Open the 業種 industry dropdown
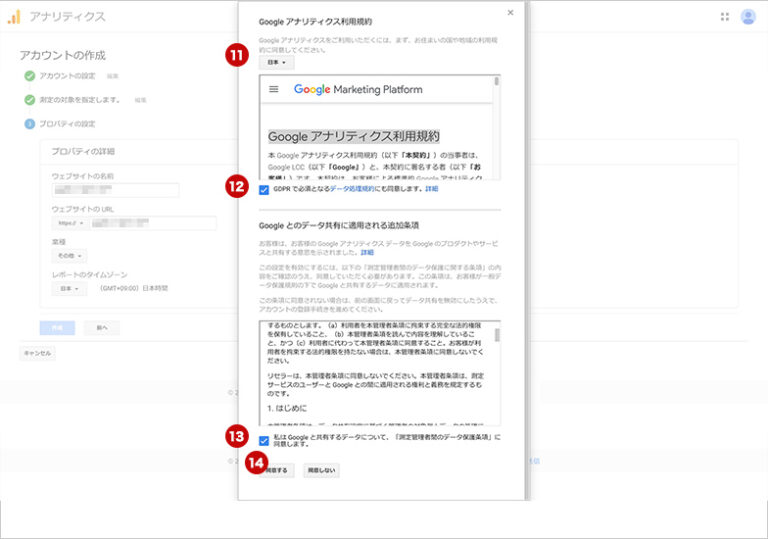Viewport: 768px width, 539px height. click(x=69, y=256)
